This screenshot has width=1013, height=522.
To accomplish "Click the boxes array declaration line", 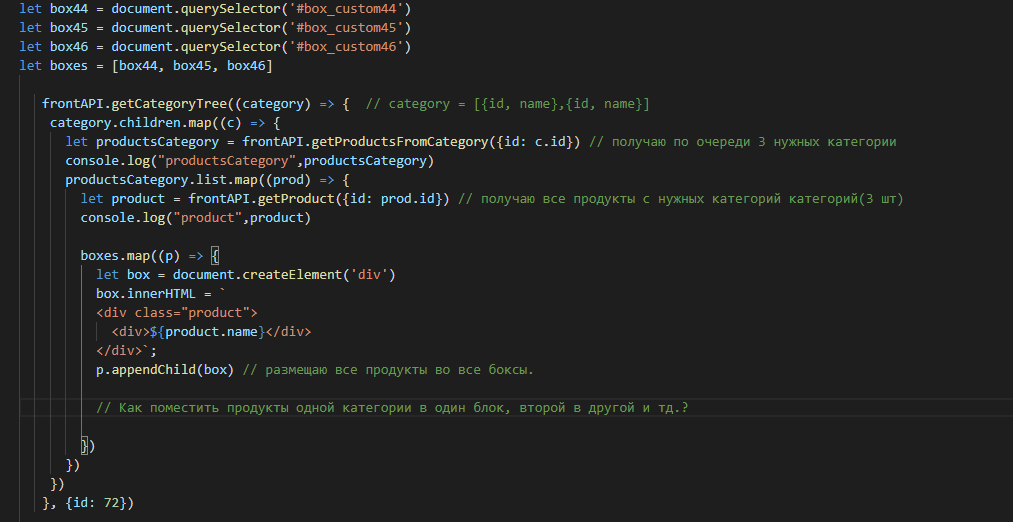I will (x=146, y=66).
